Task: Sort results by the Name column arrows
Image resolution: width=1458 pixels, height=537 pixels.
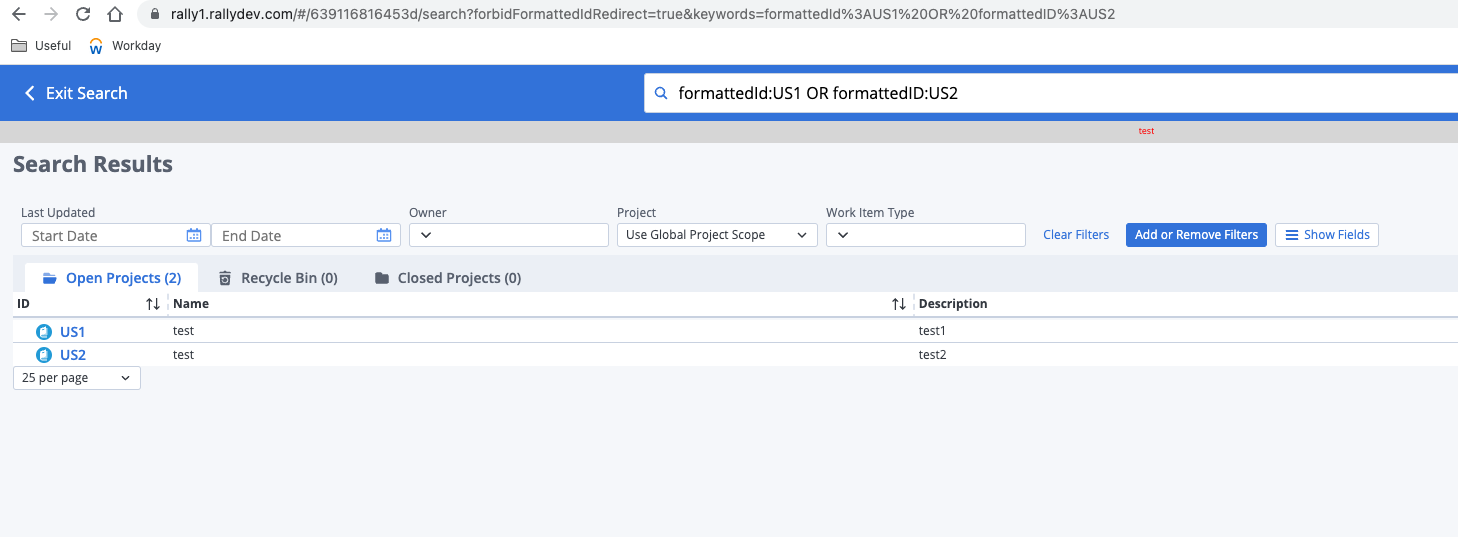Action: (x=899, y=304)
